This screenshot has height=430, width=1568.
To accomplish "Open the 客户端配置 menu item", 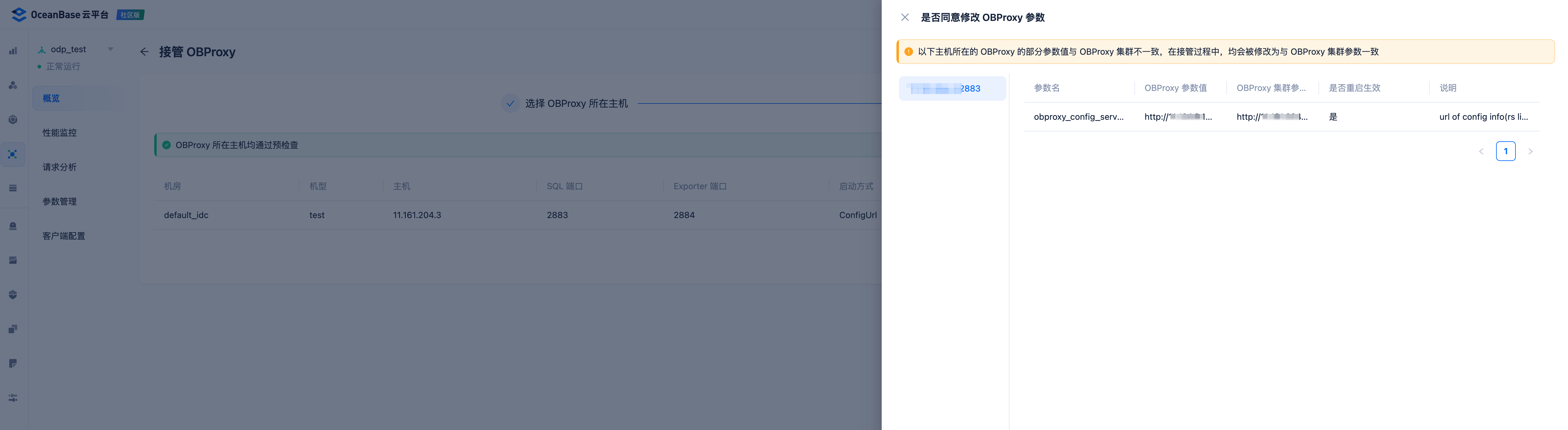I will click(x=64, y=236).
